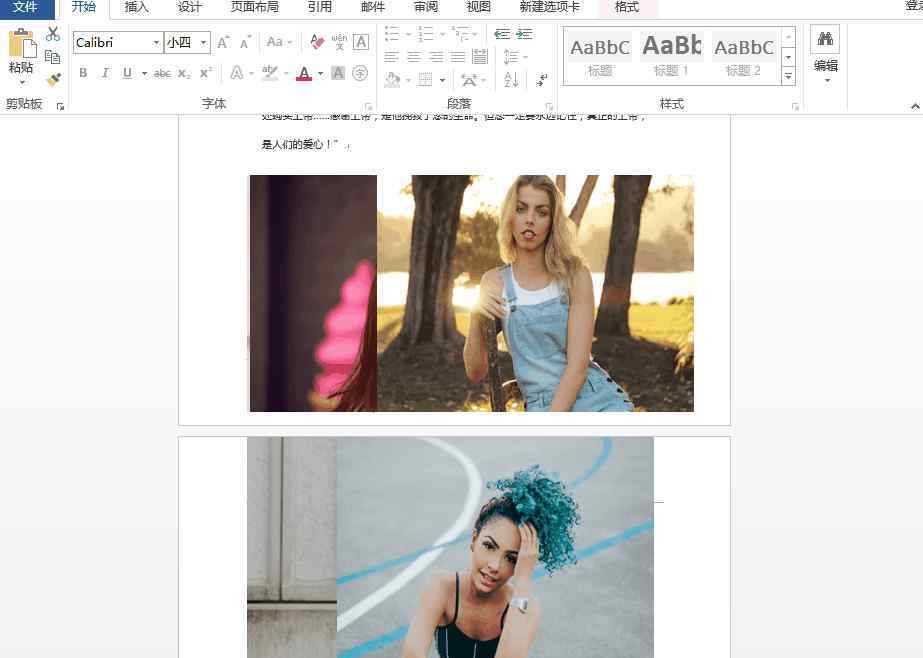The height and width of the screenshot is (658, 923).
Task: Switch to the 页面布局 (Page Layout) tab
Action: 254,7
